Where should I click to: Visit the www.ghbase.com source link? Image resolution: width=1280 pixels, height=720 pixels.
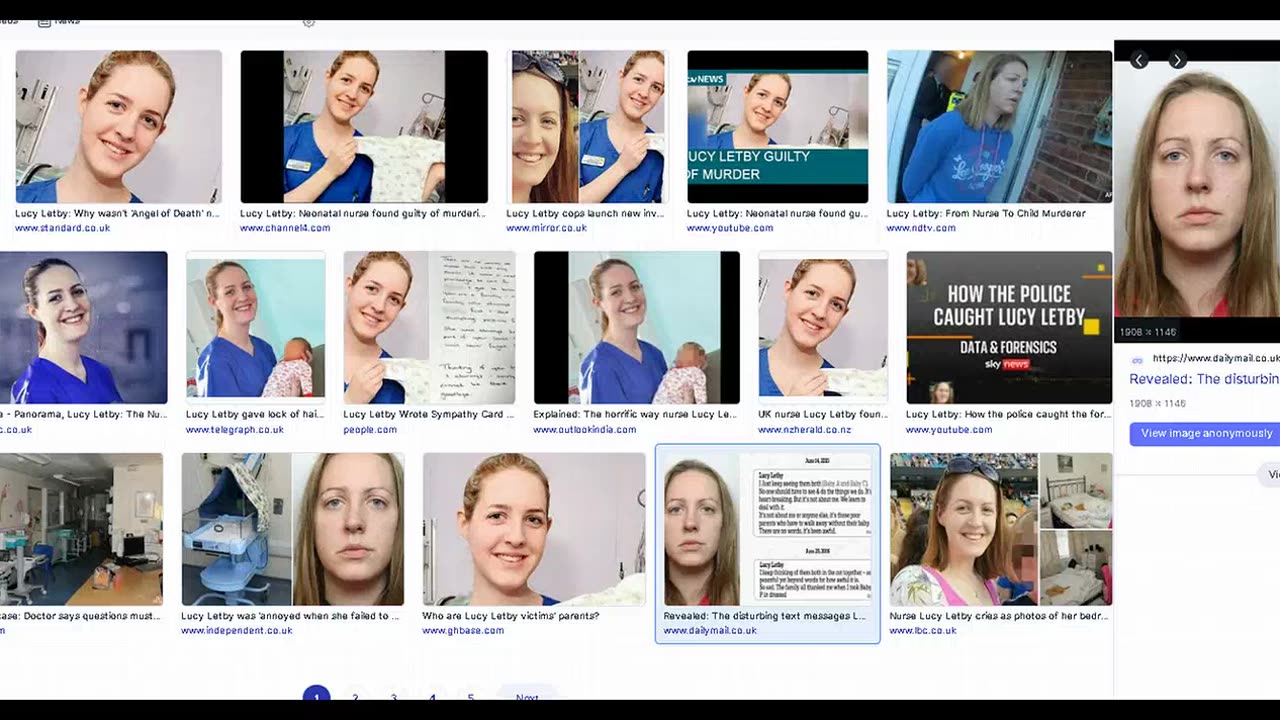tap(463, 631)
